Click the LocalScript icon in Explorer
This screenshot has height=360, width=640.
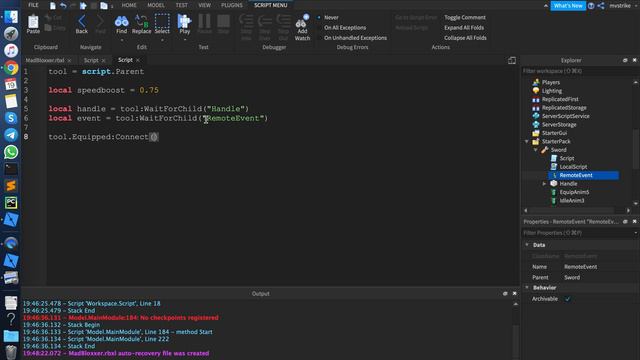tap(554, 167)
